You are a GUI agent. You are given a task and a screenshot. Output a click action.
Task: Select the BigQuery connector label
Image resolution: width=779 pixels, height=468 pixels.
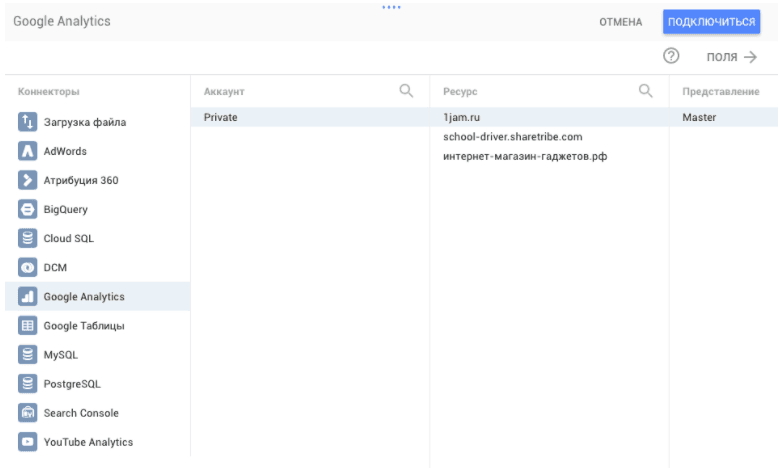(x=66, y=210)
